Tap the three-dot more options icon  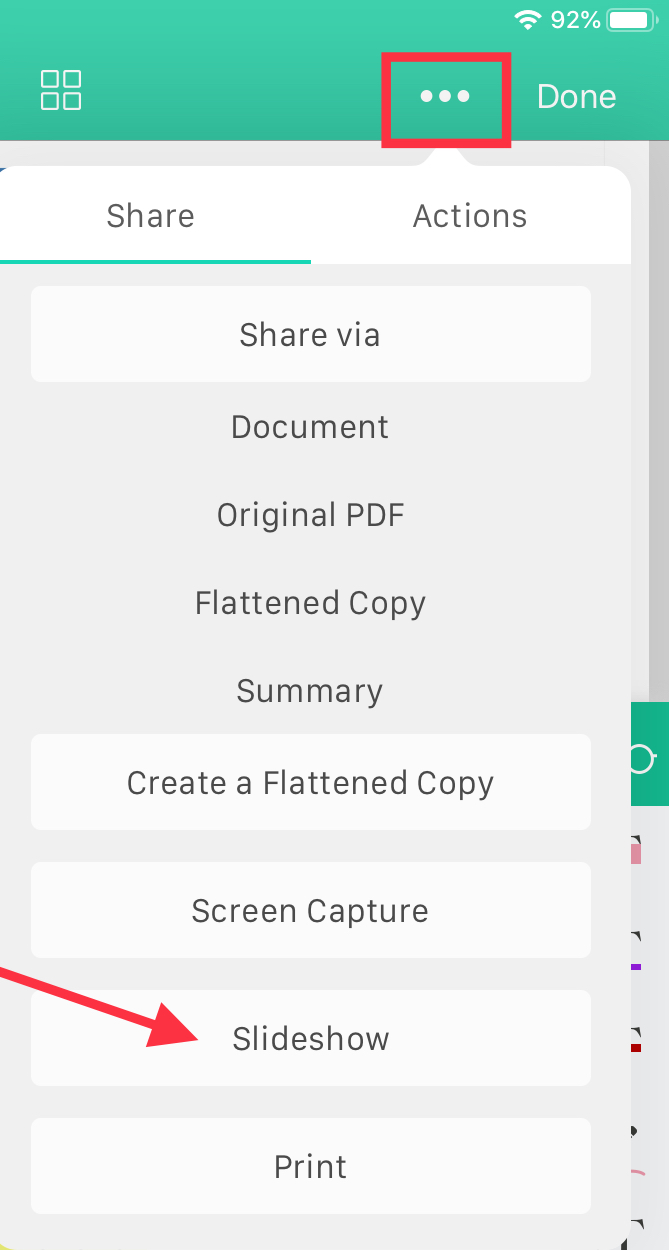coord(446,96)
